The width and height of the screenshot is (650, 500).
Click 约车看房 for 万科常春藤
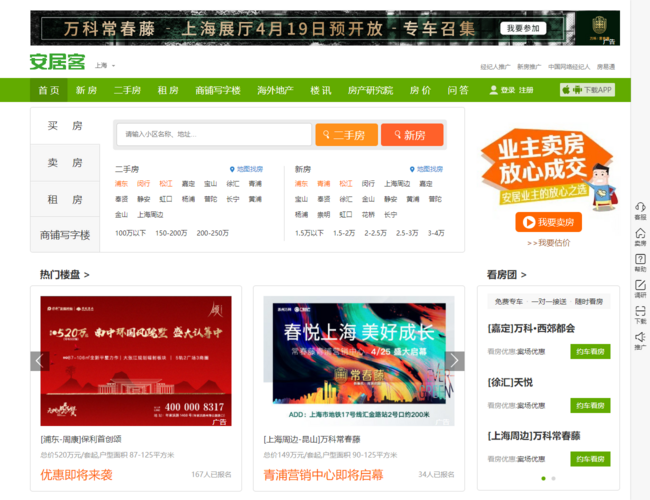coord(590,459)
